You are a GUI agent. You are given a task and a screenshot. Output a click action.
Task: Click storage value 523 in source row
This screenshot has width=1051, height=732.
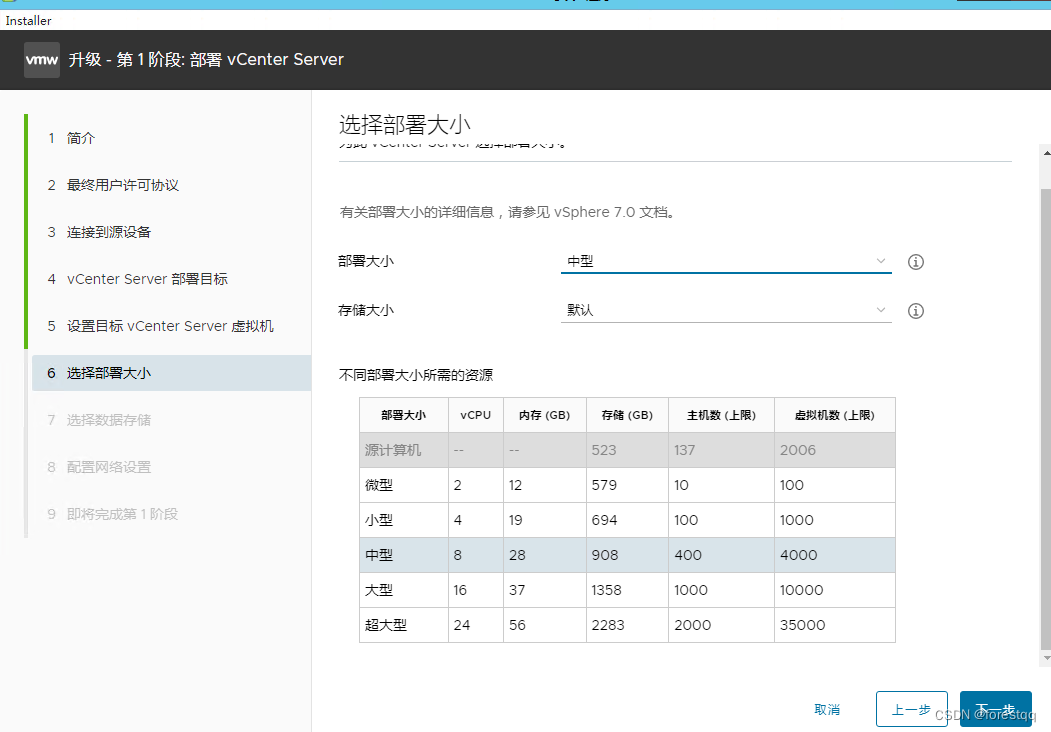click(x=604, y=450)
